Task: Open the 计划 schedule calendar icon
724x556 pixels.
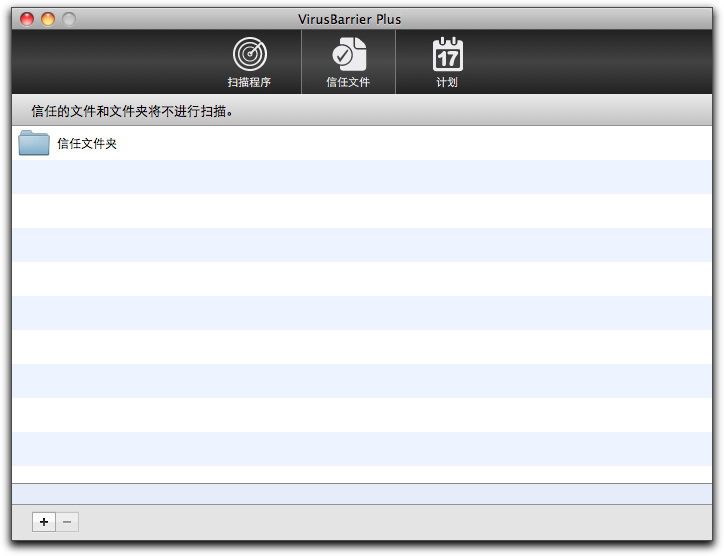Action: pyautogui.click(x=447, y=54)
